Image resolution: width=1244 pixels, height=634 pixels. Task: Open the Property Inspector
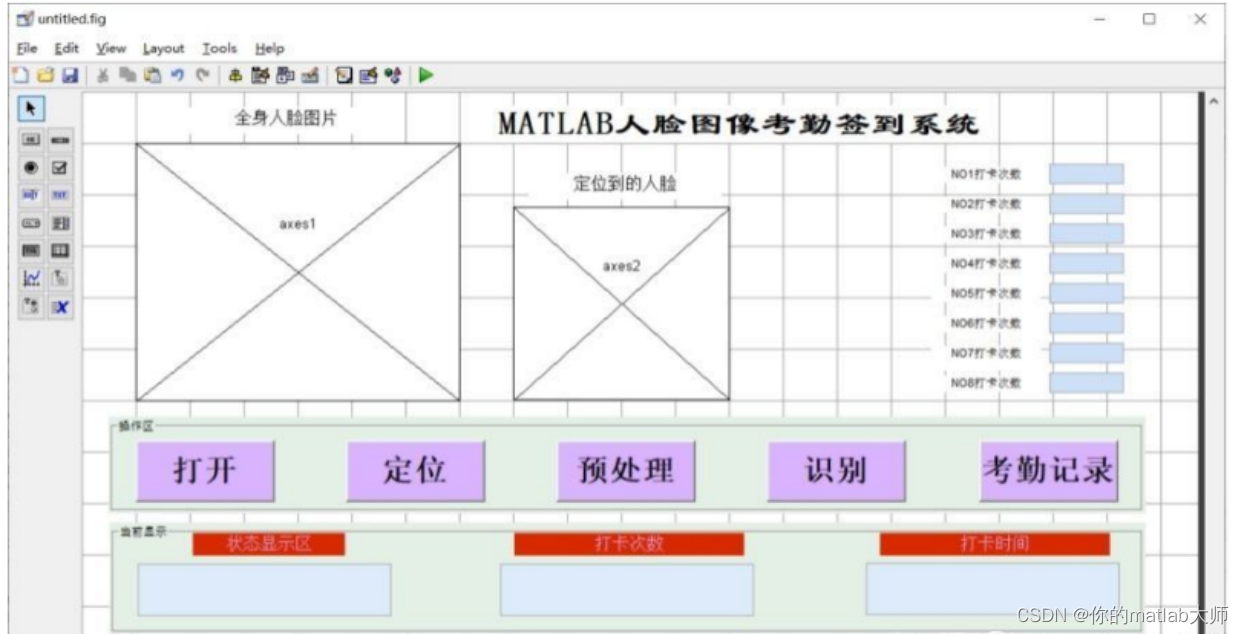[x=369, y=75]
